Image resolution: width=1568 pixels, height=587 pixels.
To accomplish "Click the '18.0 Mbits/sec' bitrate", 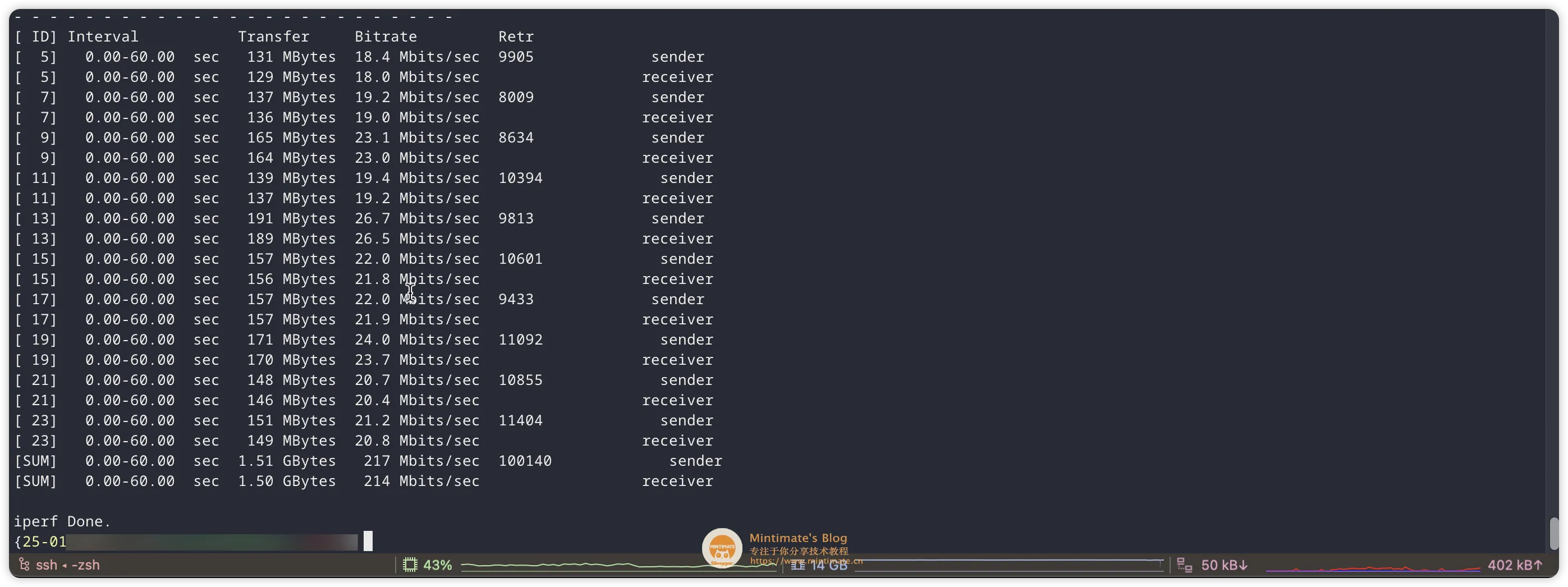I will (417, 77).
